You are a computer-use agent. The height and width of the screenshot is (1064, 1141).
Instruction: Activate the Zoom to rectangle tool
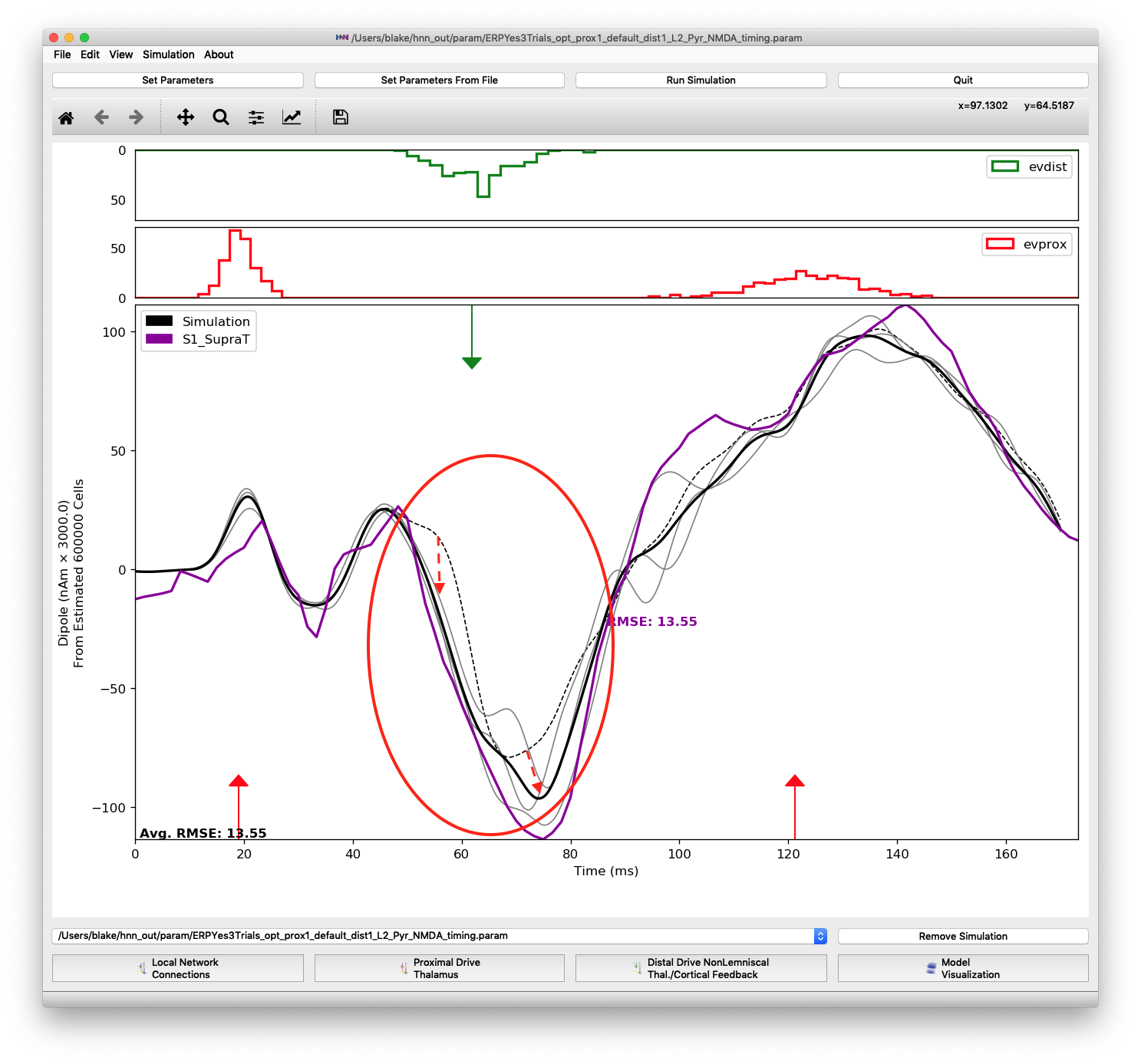pyautogui.click(x=221, y=117)
